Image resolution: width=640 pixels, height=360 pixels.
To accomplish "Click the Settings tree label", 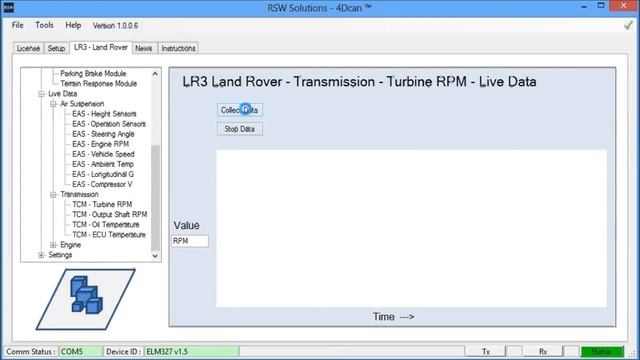I will click(x=60, y=255).
